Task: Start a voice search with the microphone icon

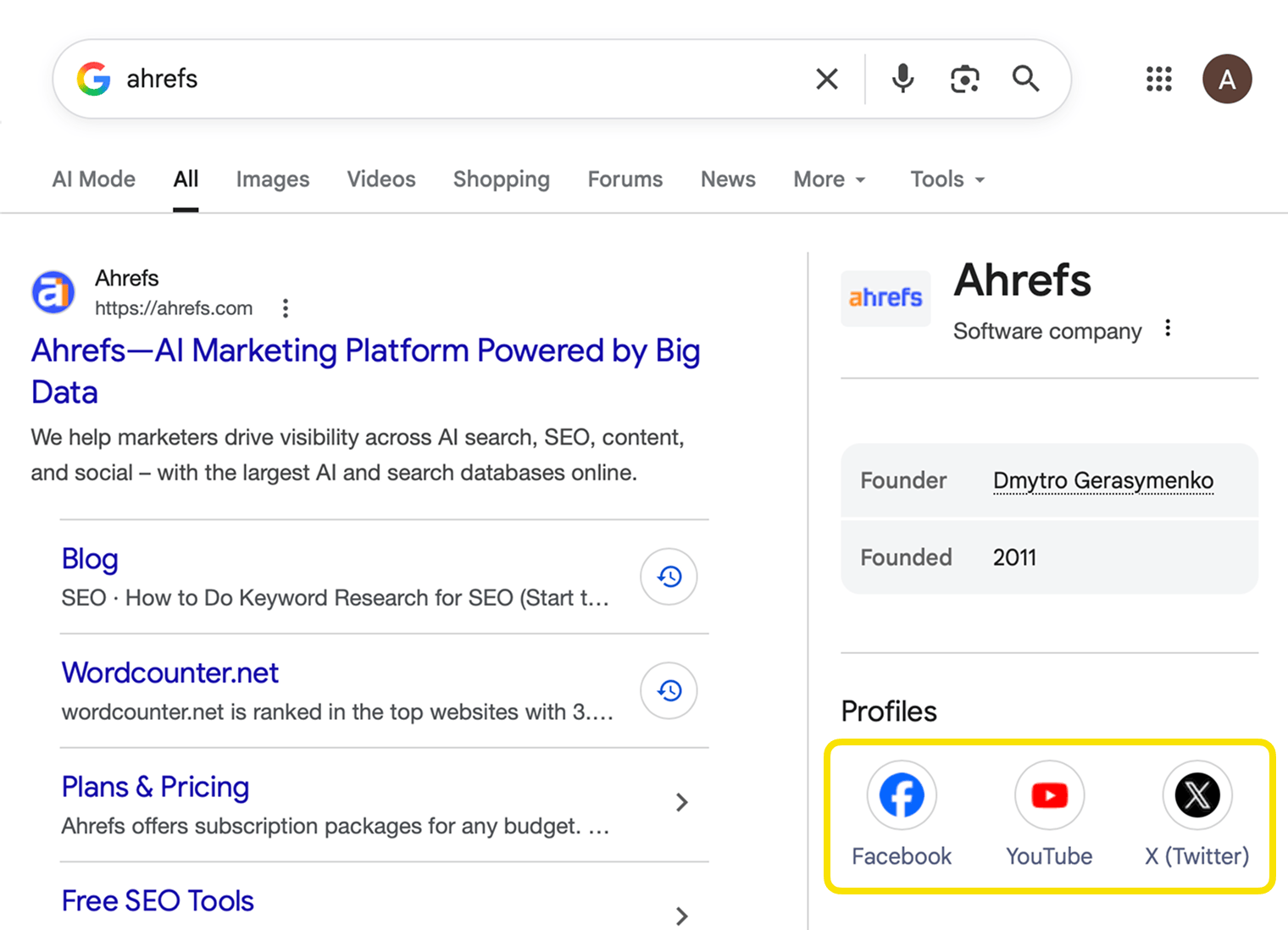Action: (902, 78)
